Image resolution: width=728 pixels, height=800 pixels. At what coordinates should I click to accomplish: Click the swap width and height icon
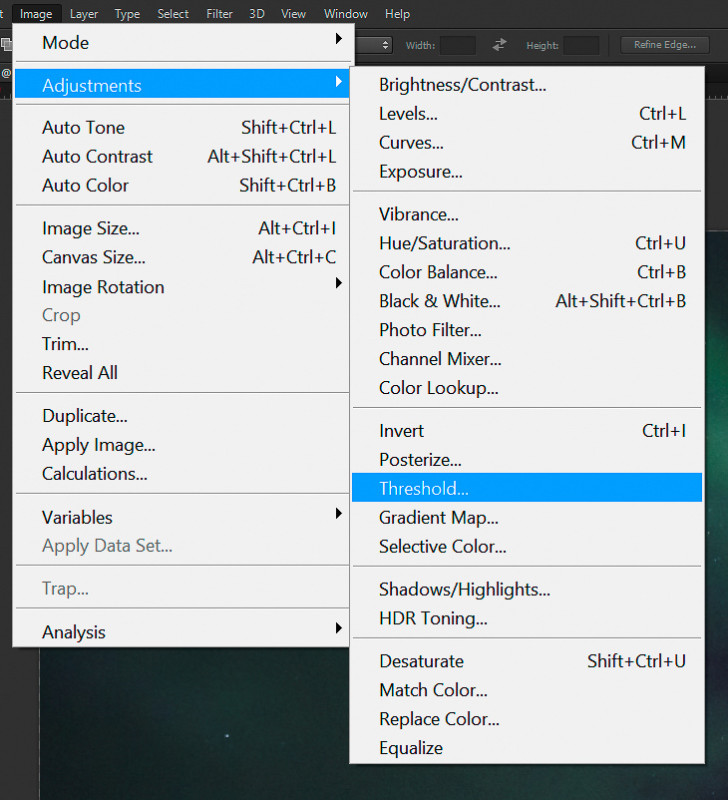click(x=500, y=45)
